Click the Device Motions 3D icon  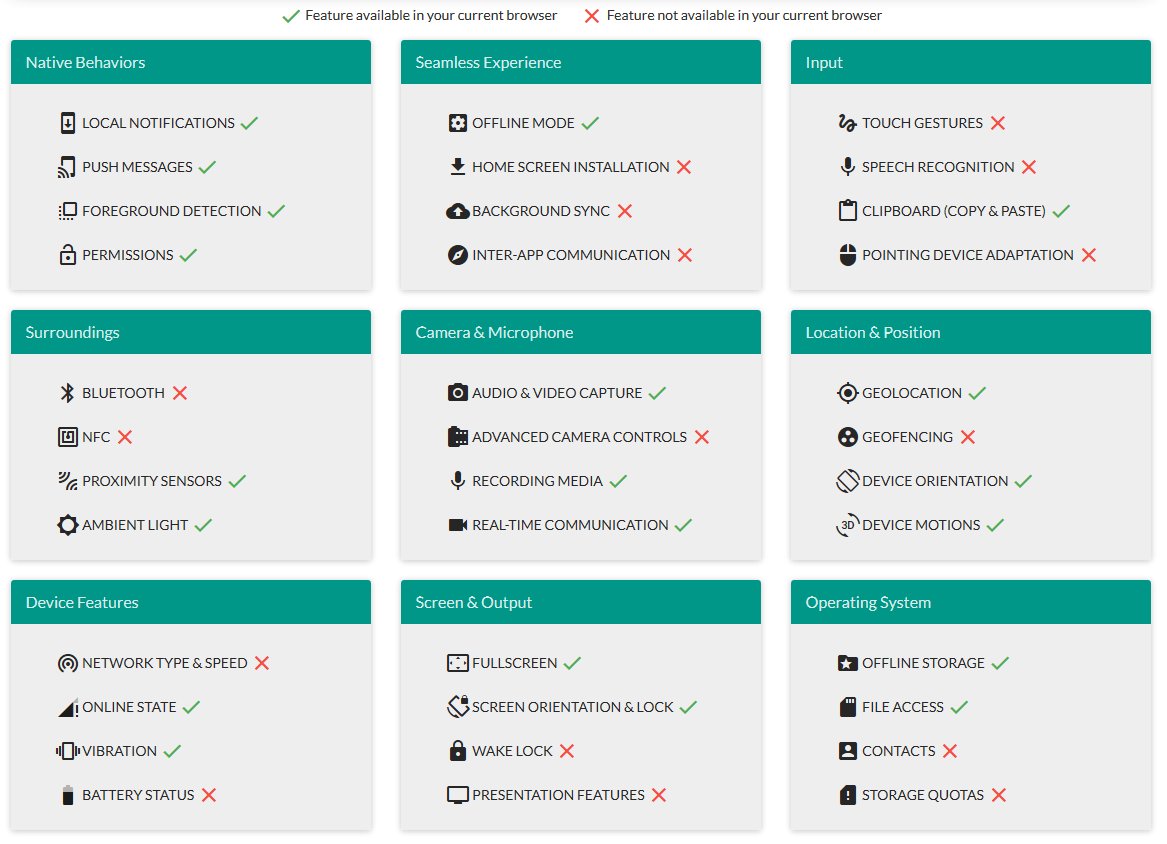(848, 525)
